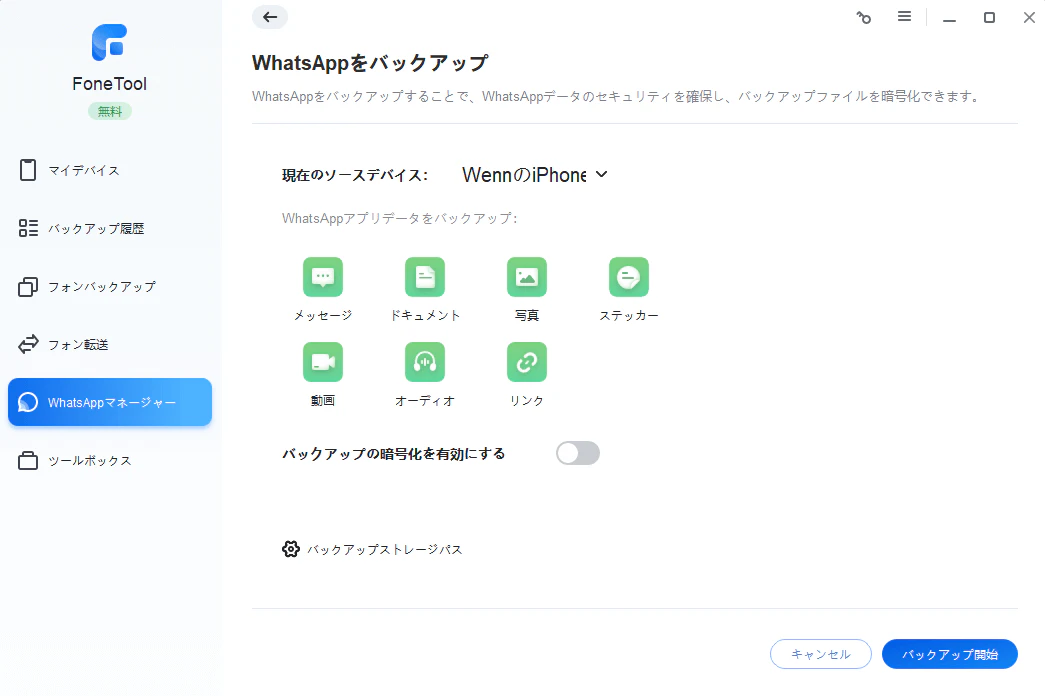
Task: Expand the WennのiPhone device dropdown
Action: pos(534,175)
